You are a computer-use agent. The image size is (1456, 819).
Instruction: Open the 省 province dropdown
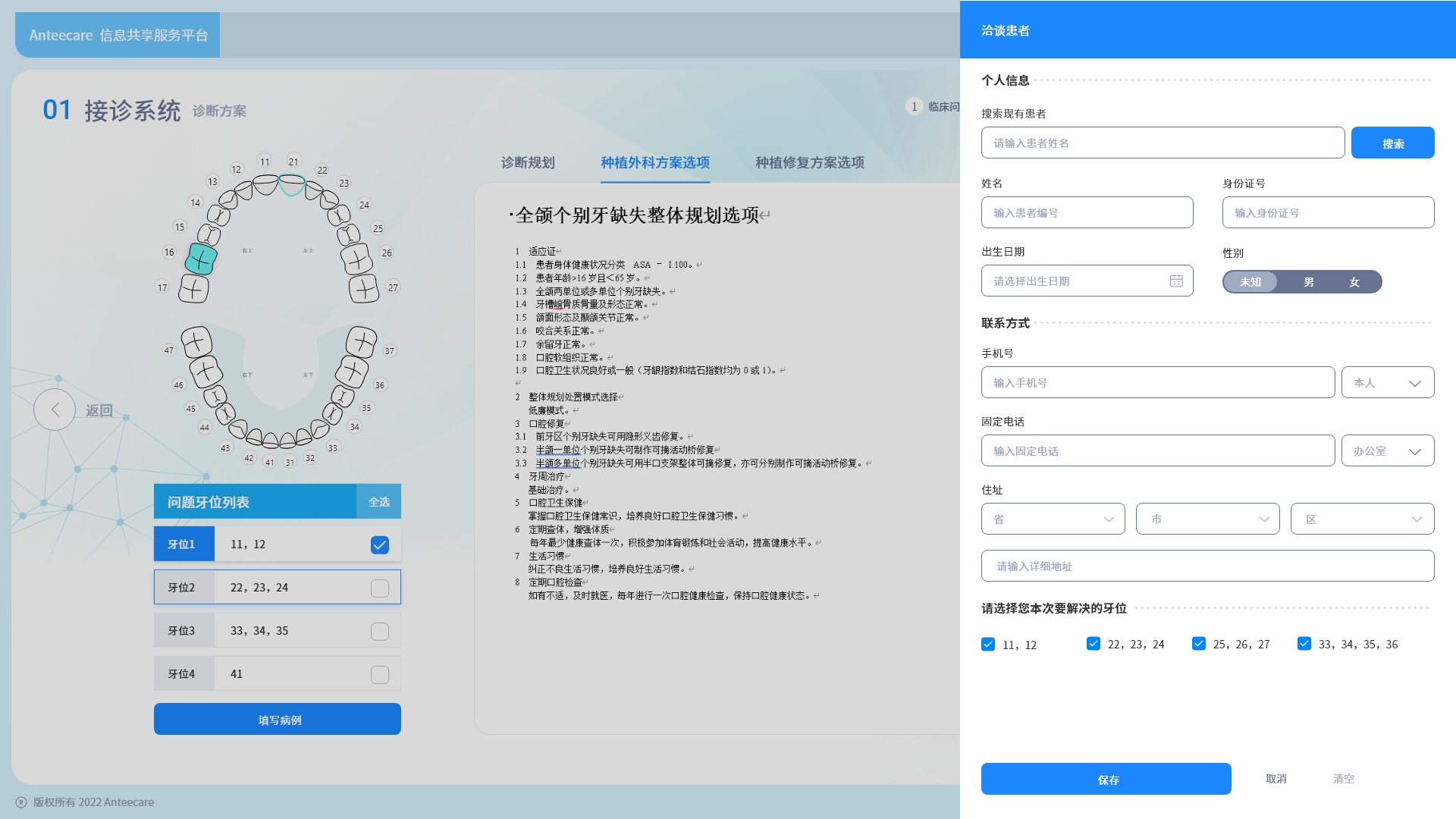point(1053,519)
